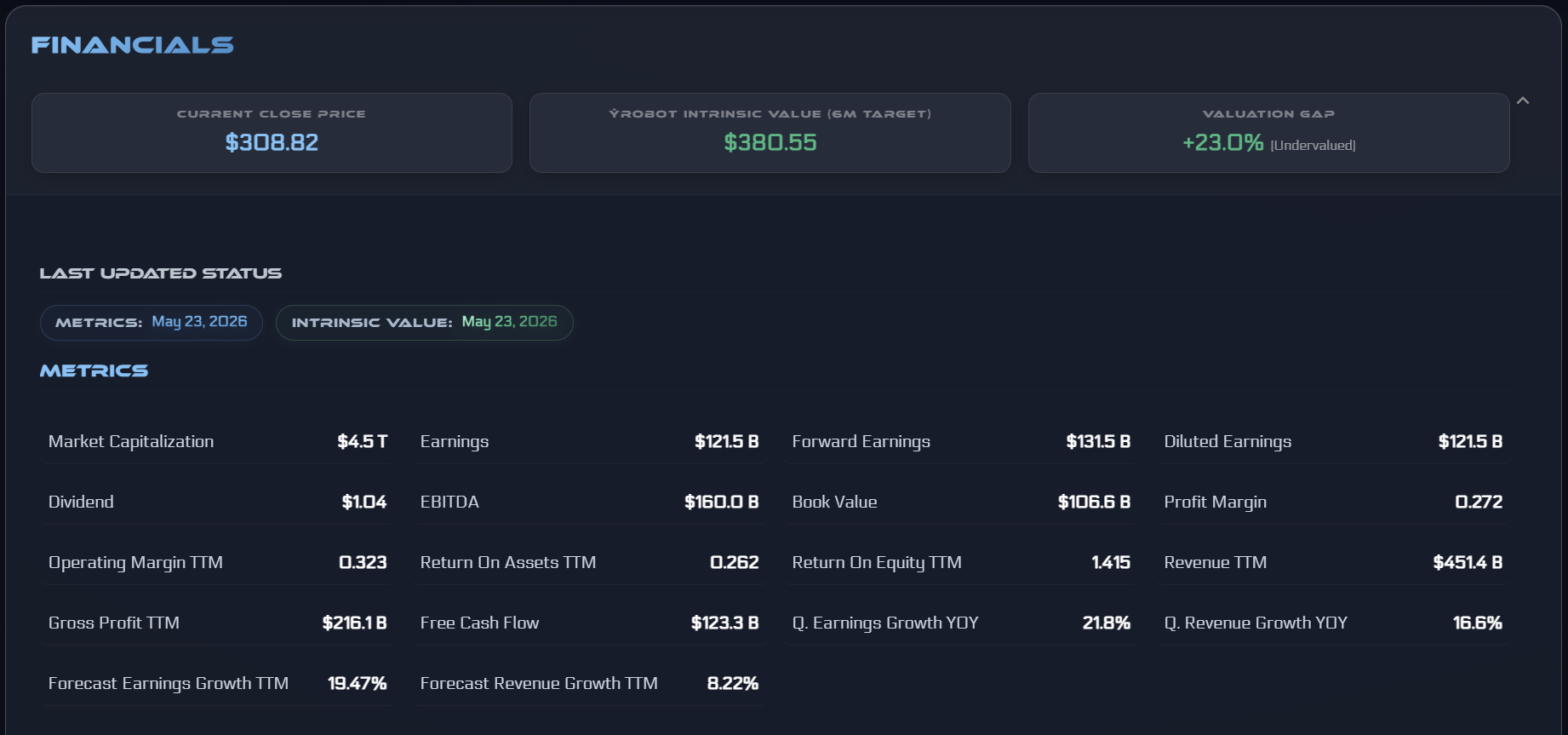
Task: Select the Revenue TTM label
Action: (1216, 562)
